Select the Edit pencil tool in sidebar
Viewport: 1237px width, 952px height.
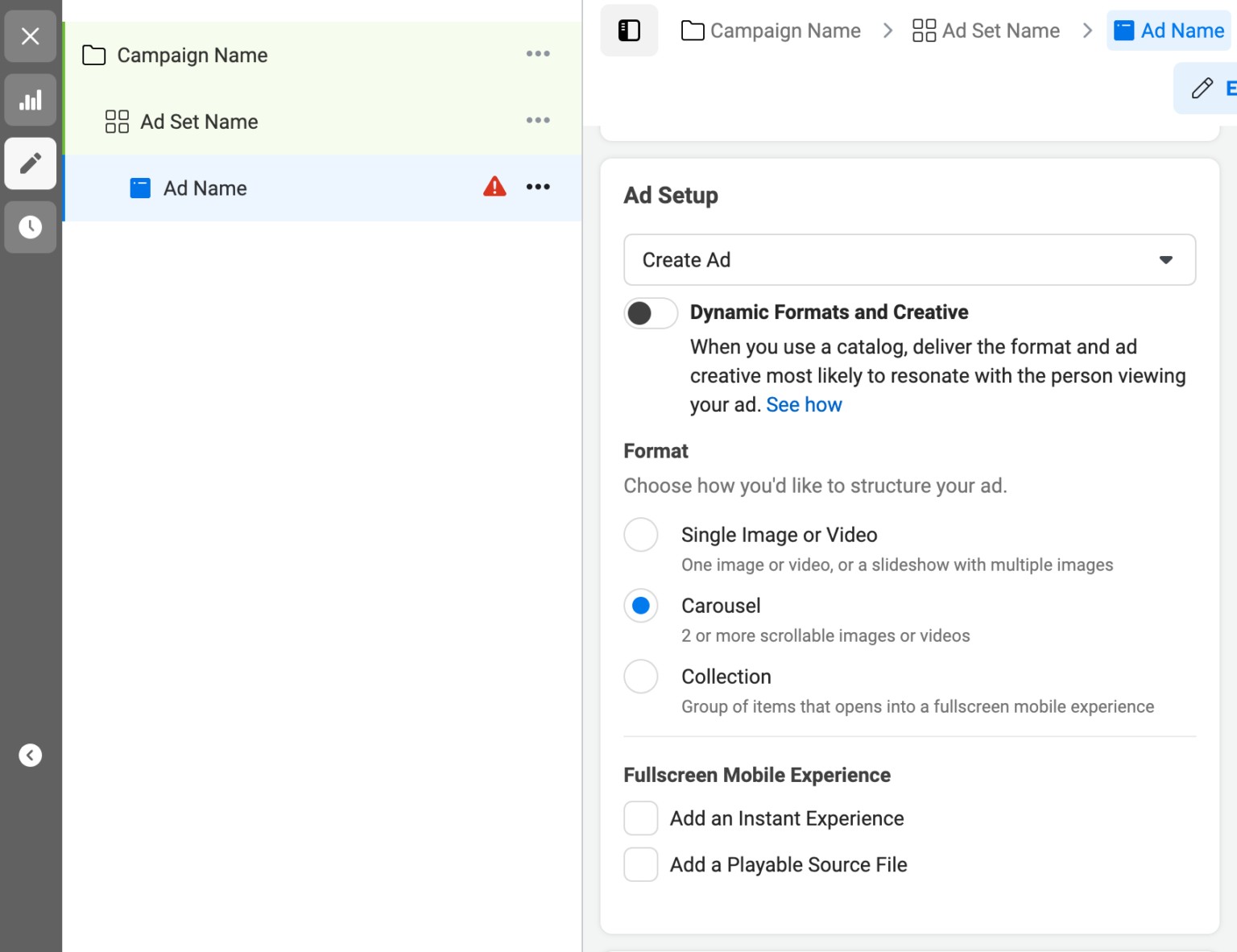click(30, 163)
